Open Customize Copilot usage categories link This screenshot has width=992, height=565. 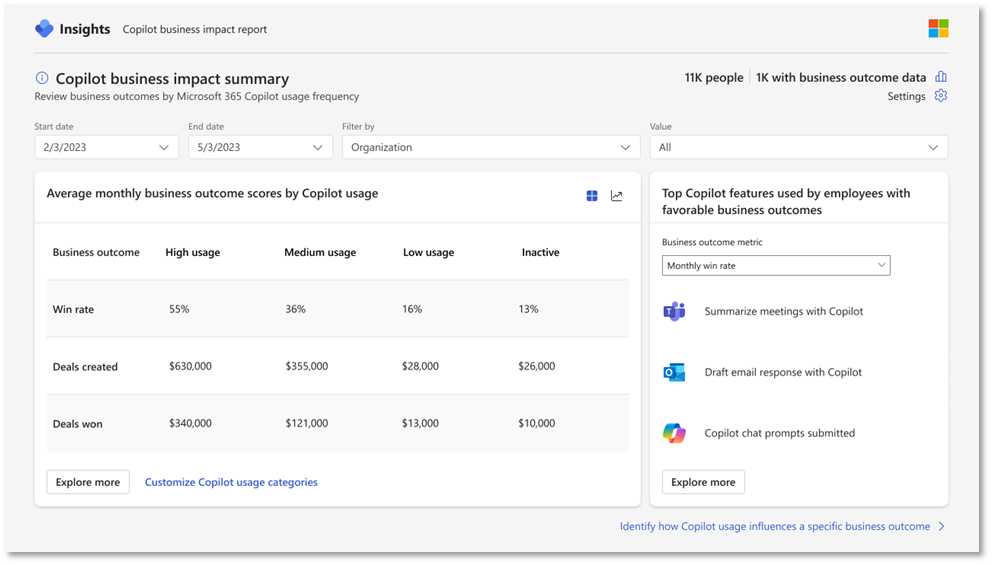coord(231,482)
